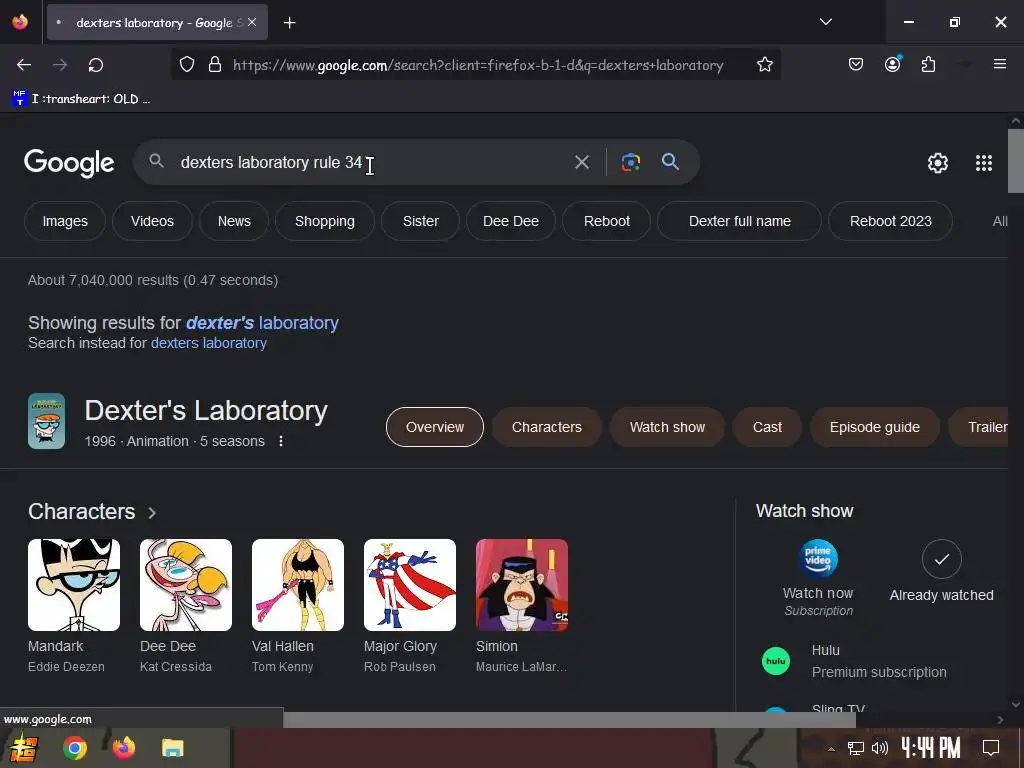Select the Overview panel tab

point(435,427)
